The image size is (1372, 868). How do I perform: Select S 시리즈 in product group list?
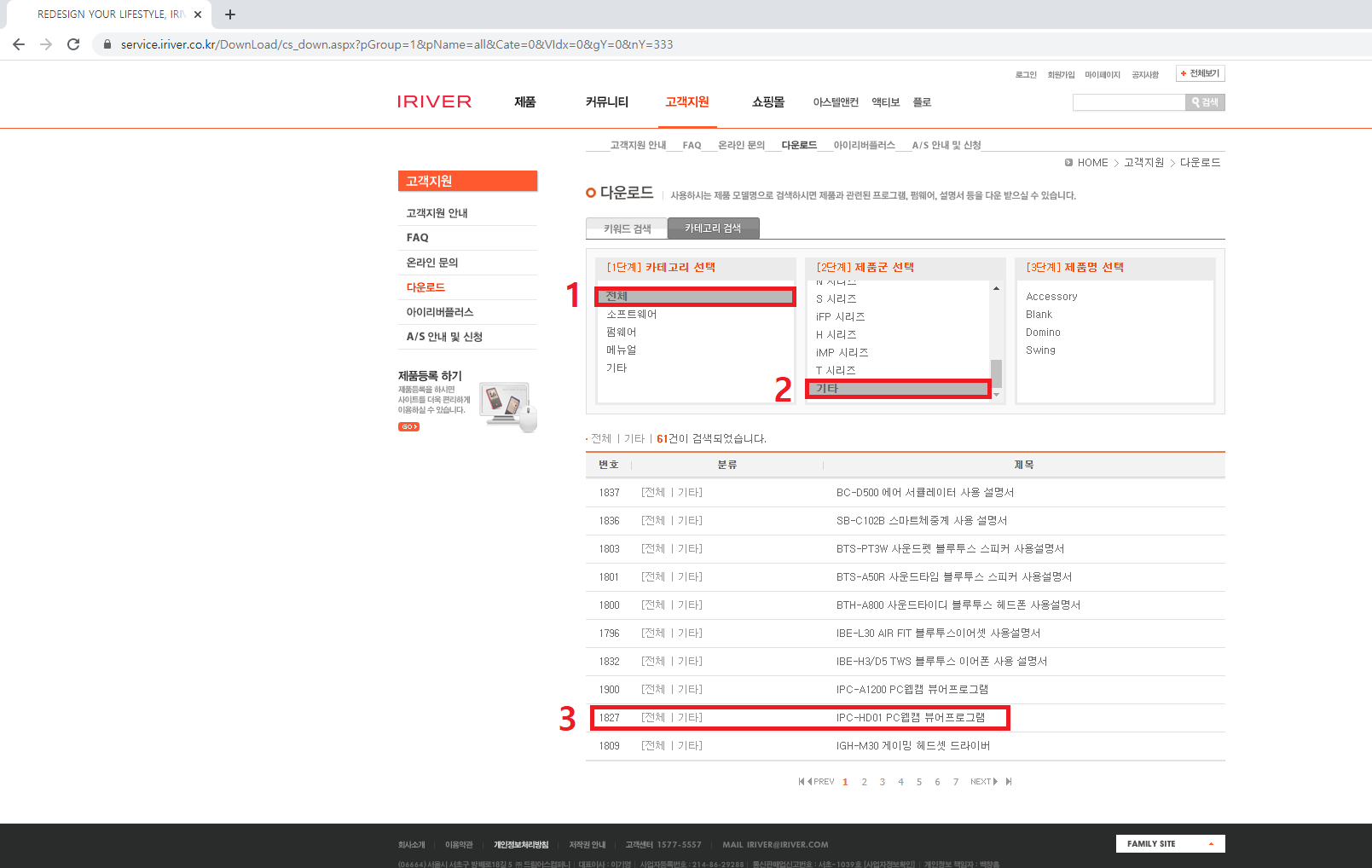pyautogui.click(x=836, y=299)
